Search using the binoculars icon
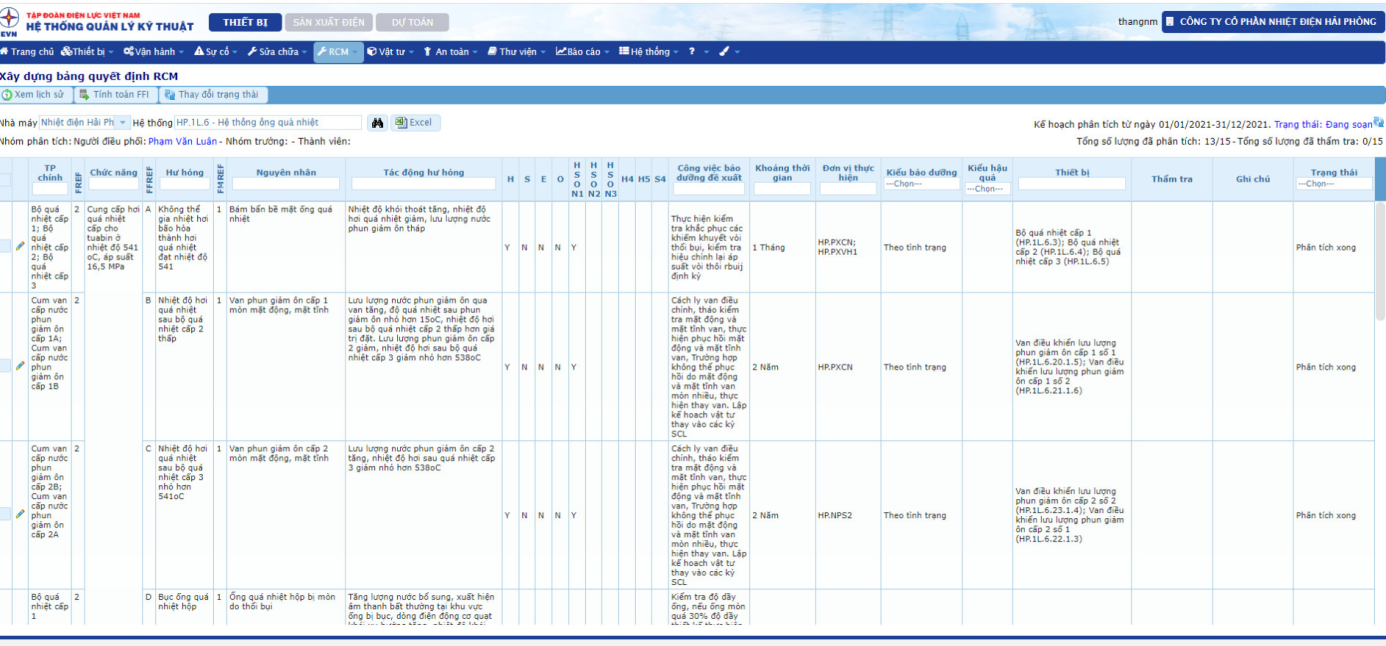 tap(378, 123)
